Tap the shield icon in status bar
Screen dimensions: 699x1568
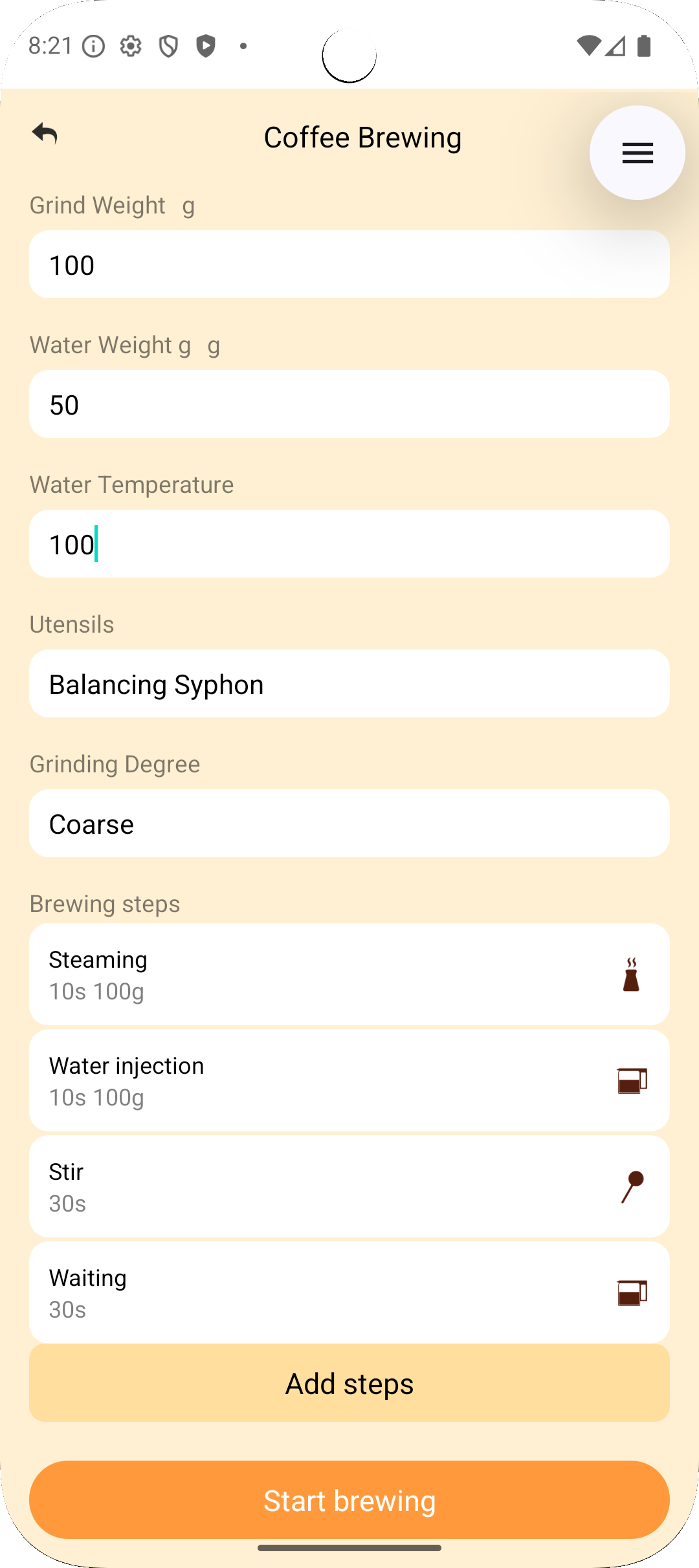pos(168,46)
